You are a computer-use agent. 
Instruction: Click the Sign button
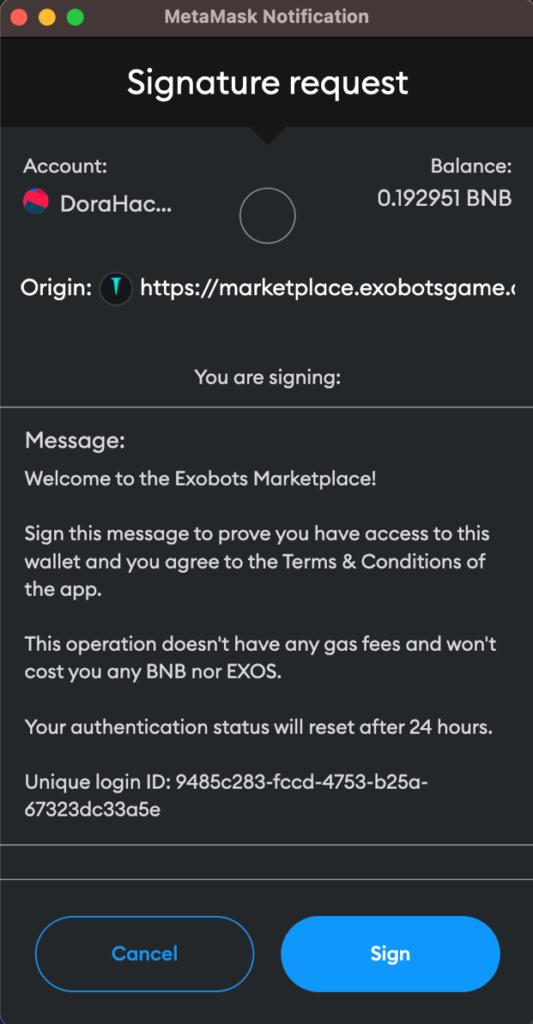[390, 953]
